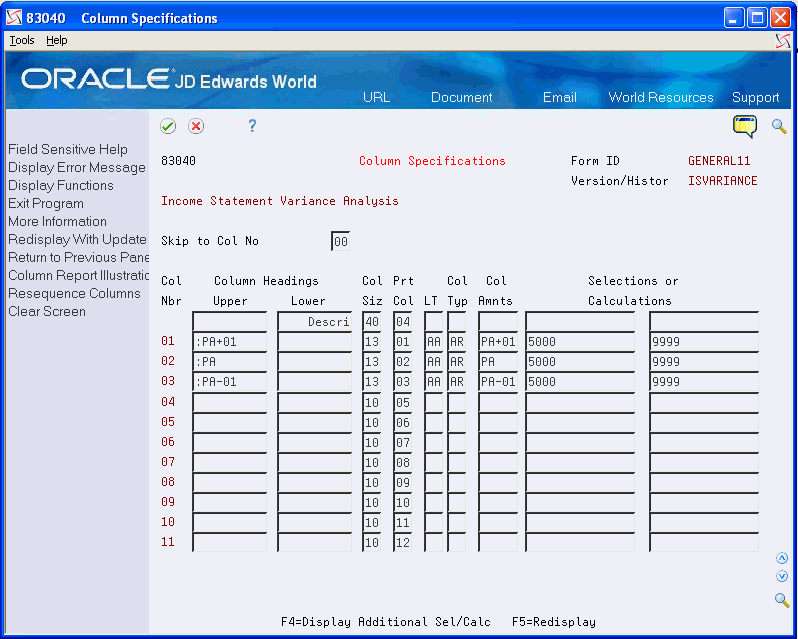Image resolution: width=798 pixels, height=639 pixels.
Task: Select Return to Previous Panel
Action: point(78,257)
